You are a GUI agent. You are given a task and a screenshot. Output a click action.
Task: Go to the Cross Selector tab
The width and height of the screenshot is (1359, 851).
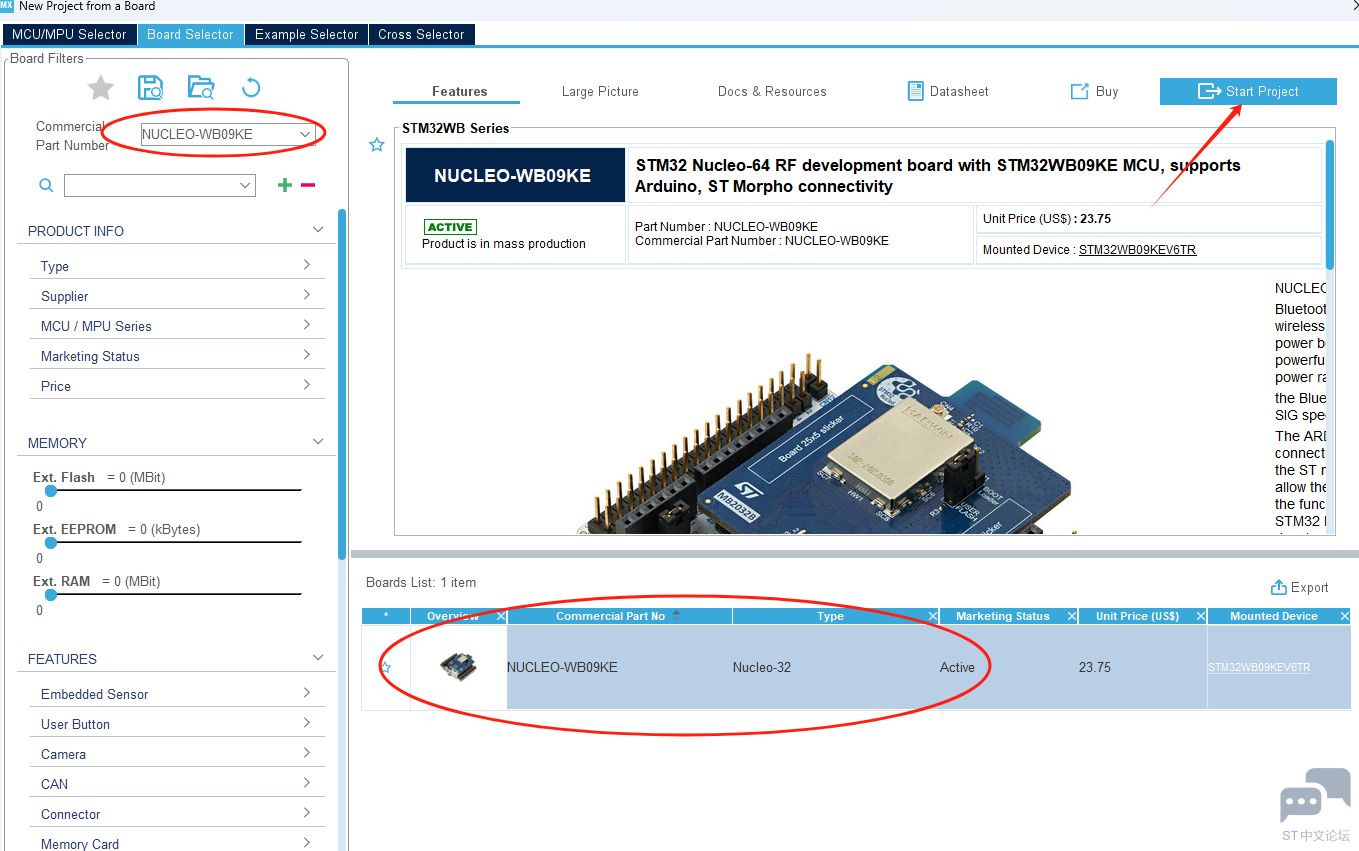421,34
